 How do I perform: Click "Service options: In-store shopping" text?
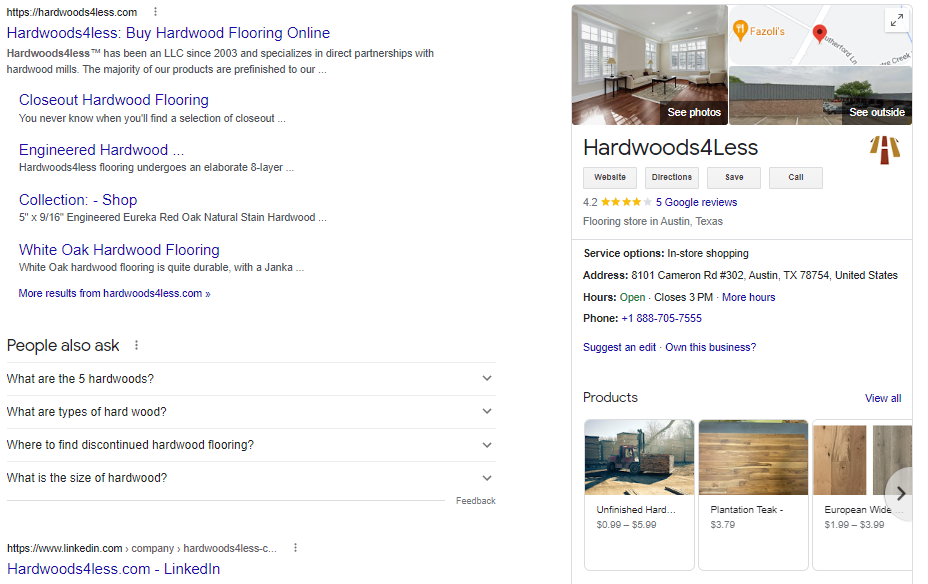(x=666, y=253)
